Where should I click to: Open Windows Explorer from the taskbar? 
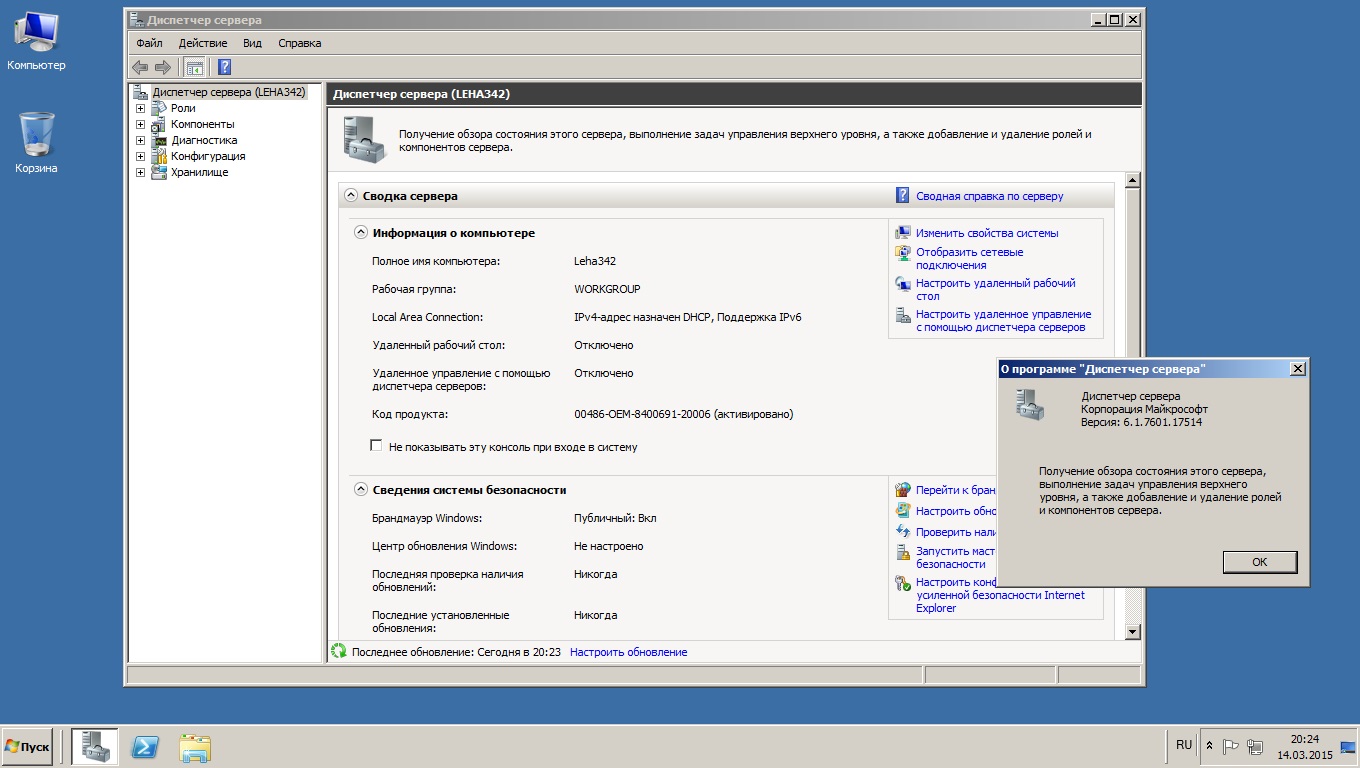coord(195,746)
